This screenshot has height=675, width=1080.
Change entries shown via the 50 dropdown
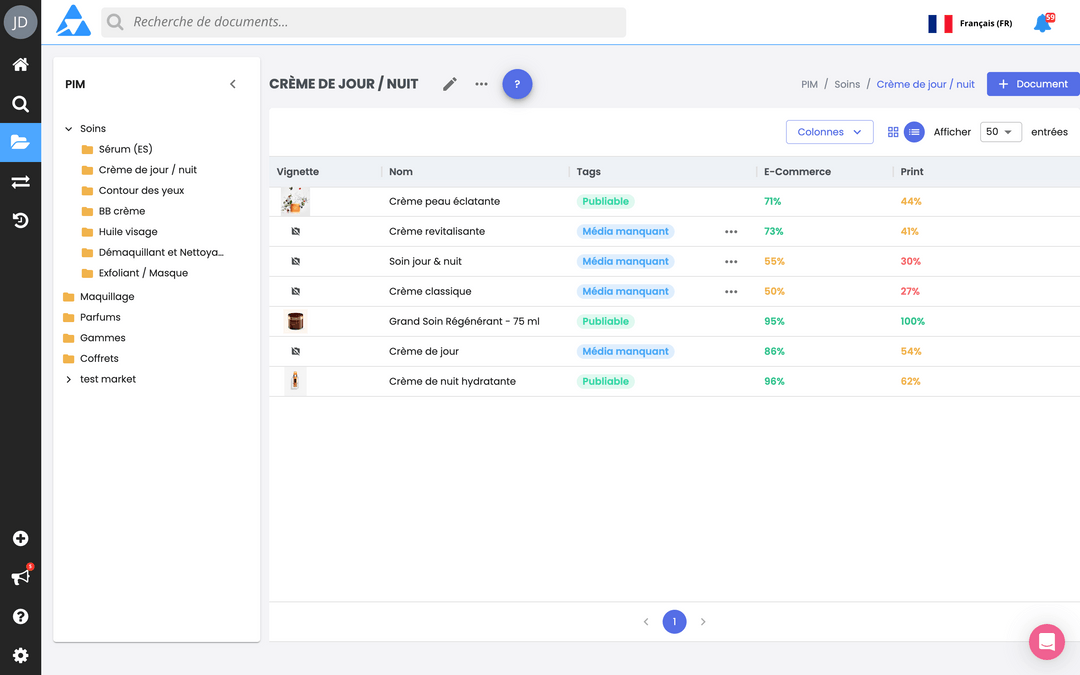[1000, 131]
